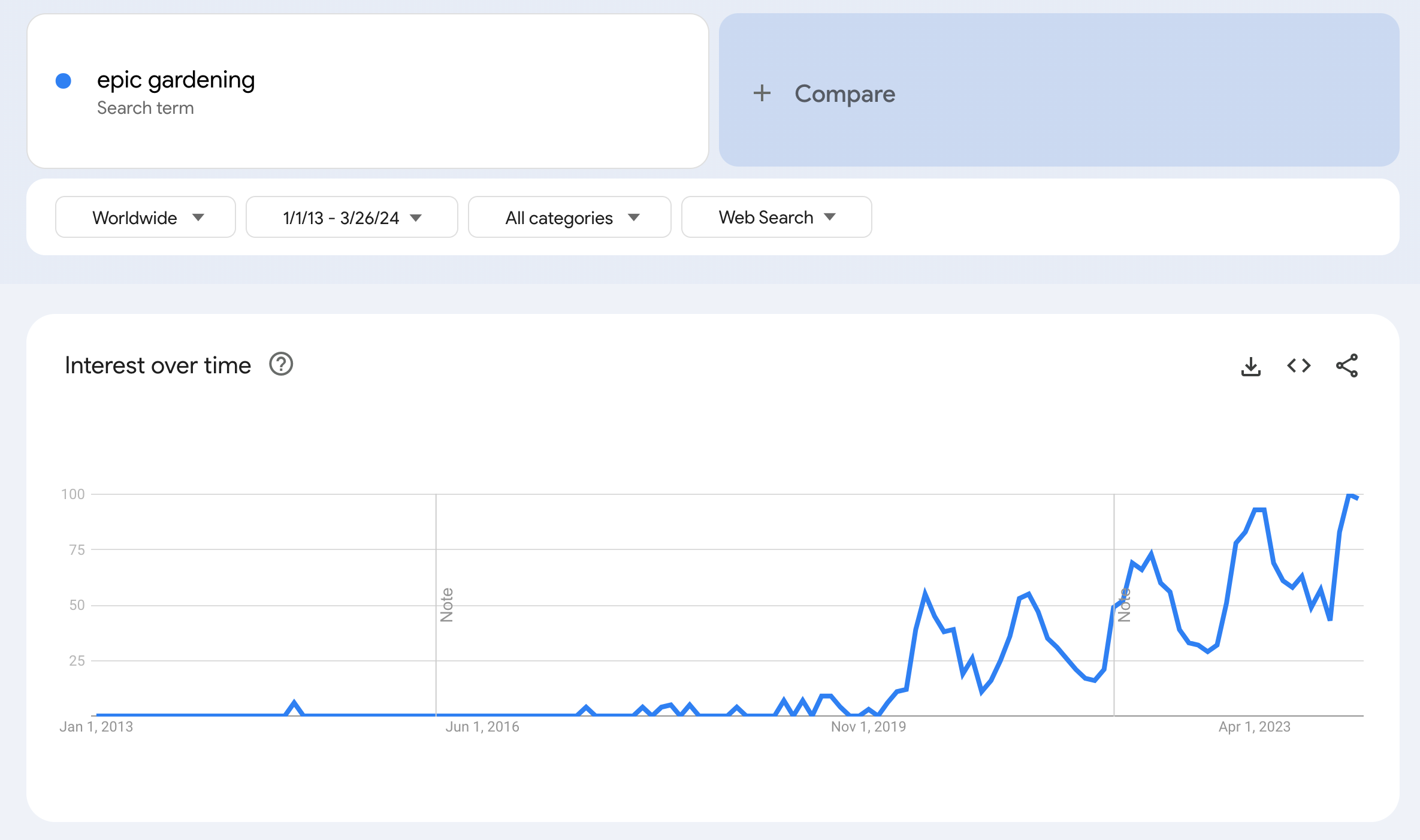Click the Search term subtitle text
Viewport: 1420px width, 840px height.
point(146,108)
